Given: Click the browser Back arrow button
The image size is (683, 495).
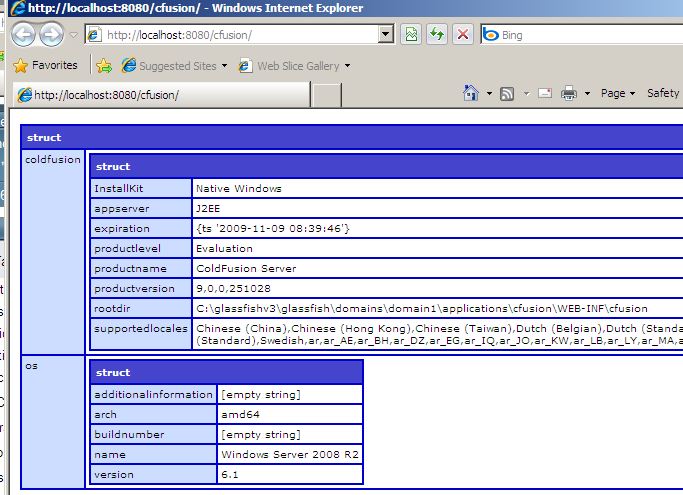Looking at the screenshot, I should [23, 35].
